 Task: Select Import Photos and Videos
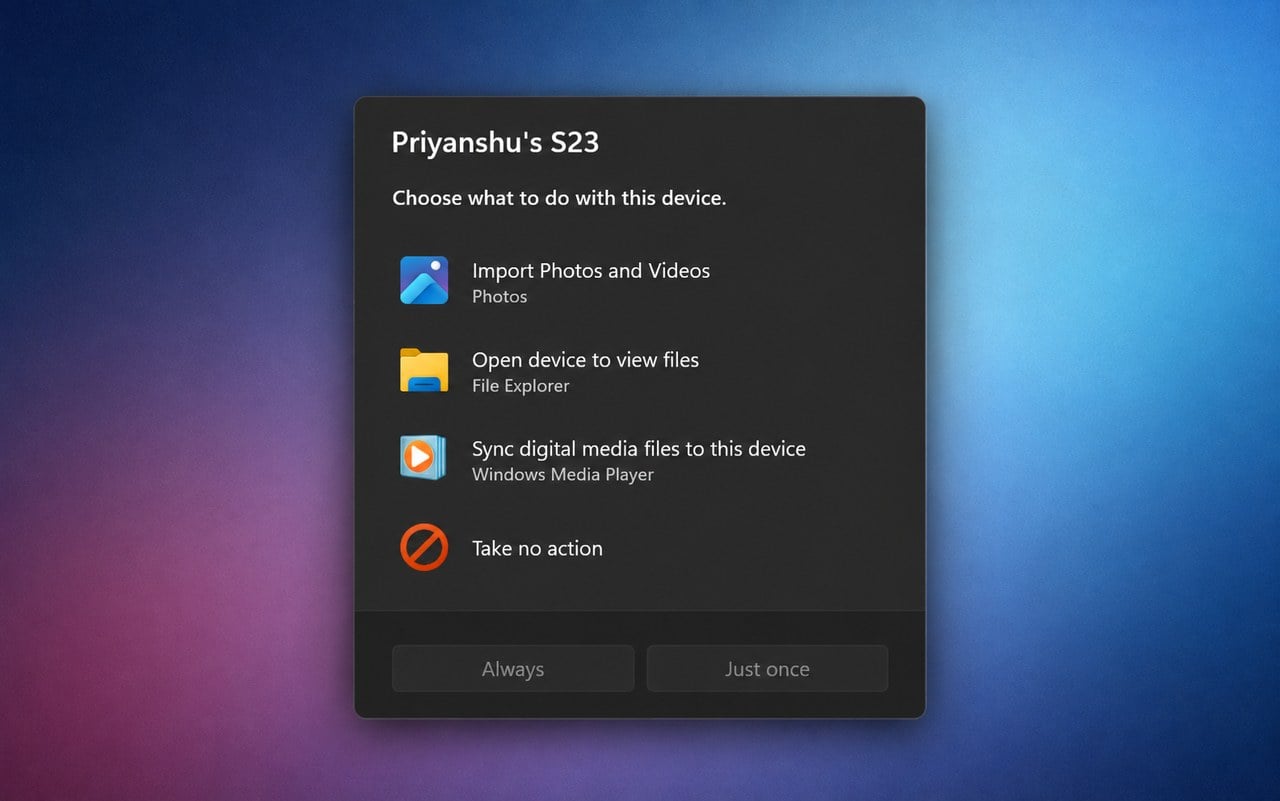coord(640,281)
